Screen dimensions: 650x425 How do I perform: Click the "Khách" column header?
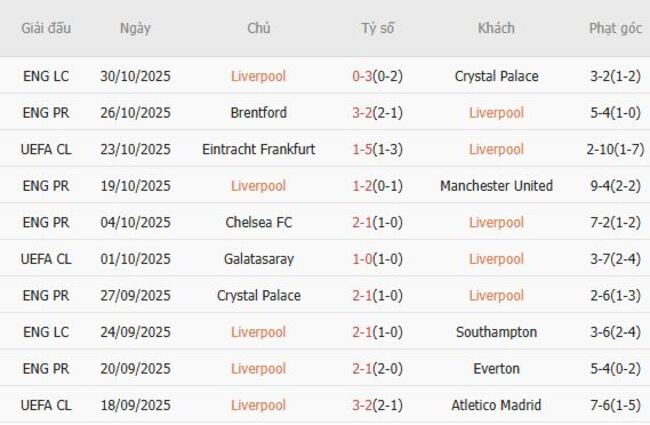(496, 28)
